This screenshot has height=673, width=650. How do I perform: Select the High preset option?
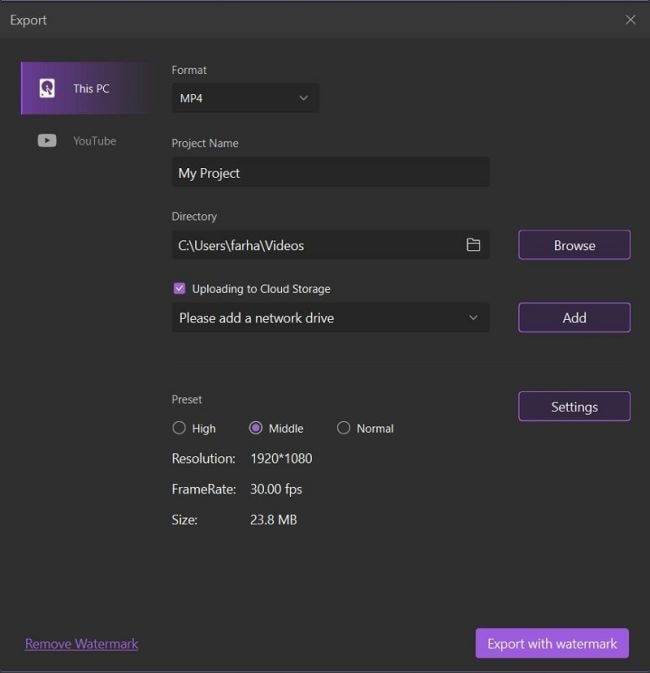click(x=180, y=428)
